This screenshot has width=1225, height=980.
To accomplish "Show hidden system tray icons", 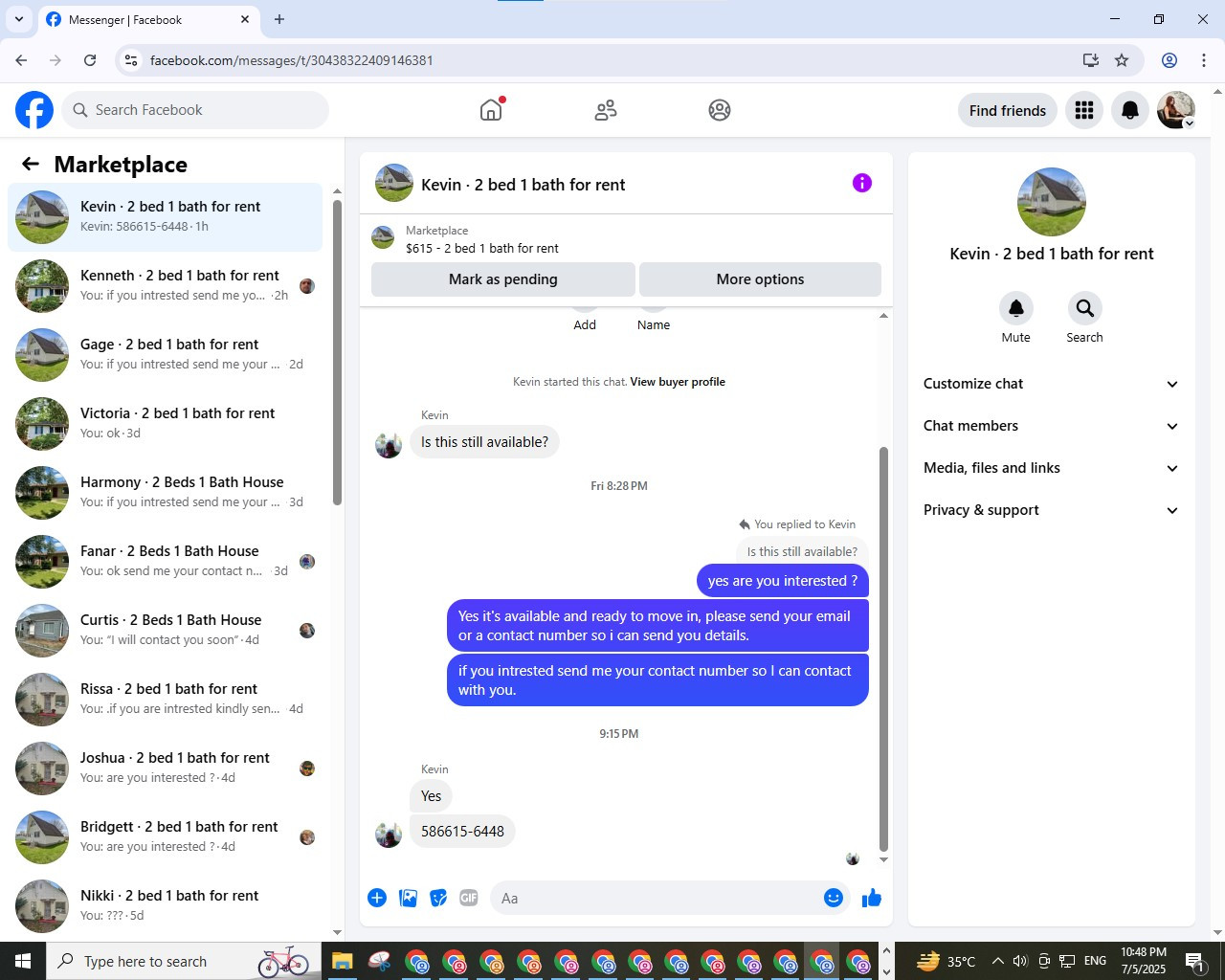I will click(x=997, y=961).
